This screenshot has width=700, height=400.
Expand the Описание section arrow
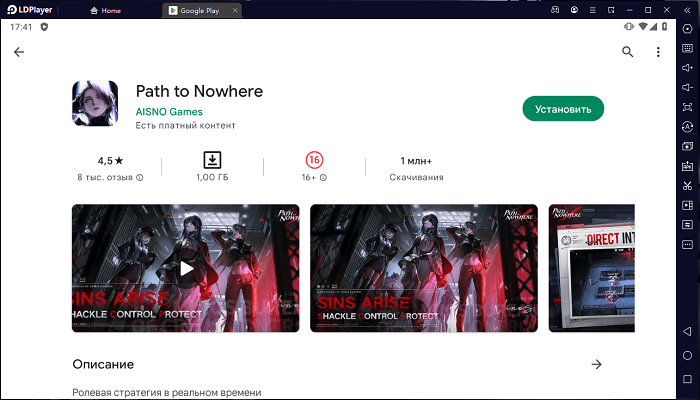(x=596, y=364)
